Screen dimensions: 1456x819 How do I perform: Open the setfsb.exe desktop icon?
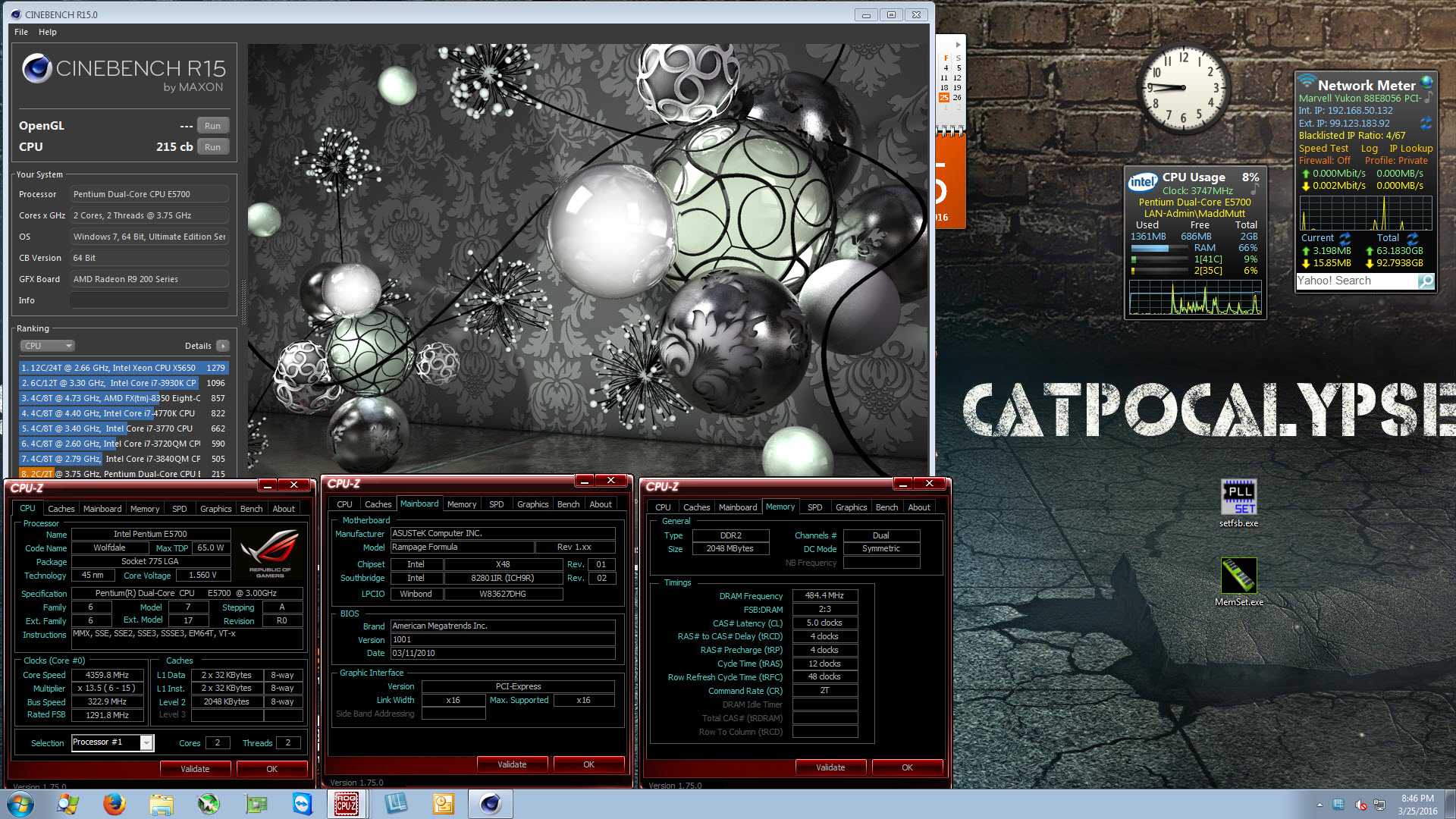point(1238,498)
